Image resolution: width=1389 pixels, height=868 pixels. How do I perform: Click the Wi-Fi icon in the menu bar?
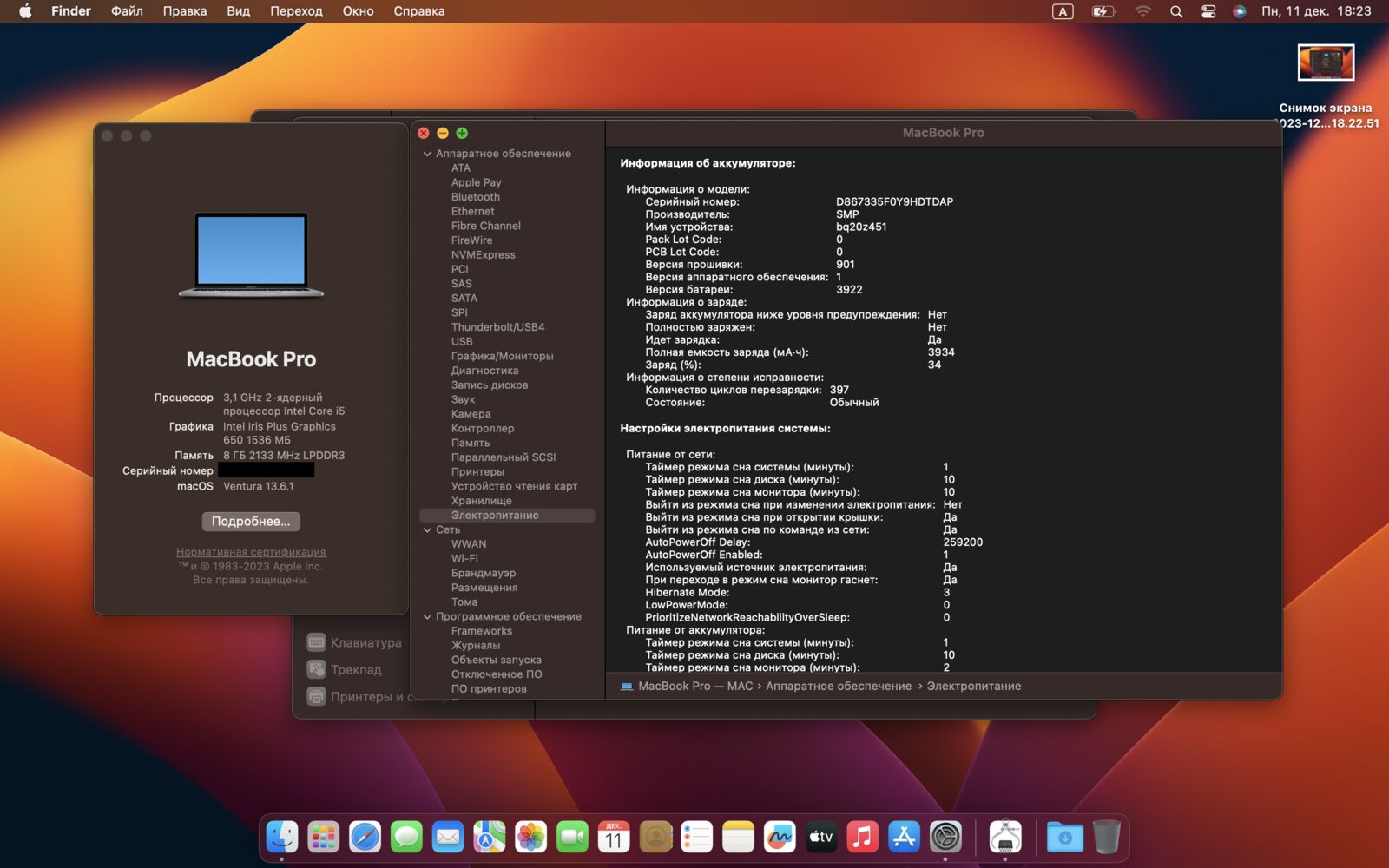click(1142, 11)
